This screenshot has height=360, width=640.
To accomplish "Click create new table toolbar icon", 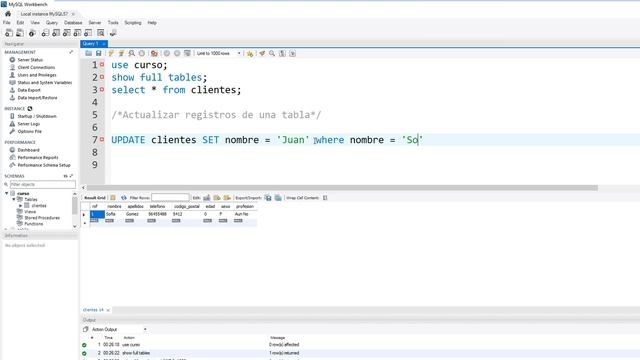I will (56, 33).
